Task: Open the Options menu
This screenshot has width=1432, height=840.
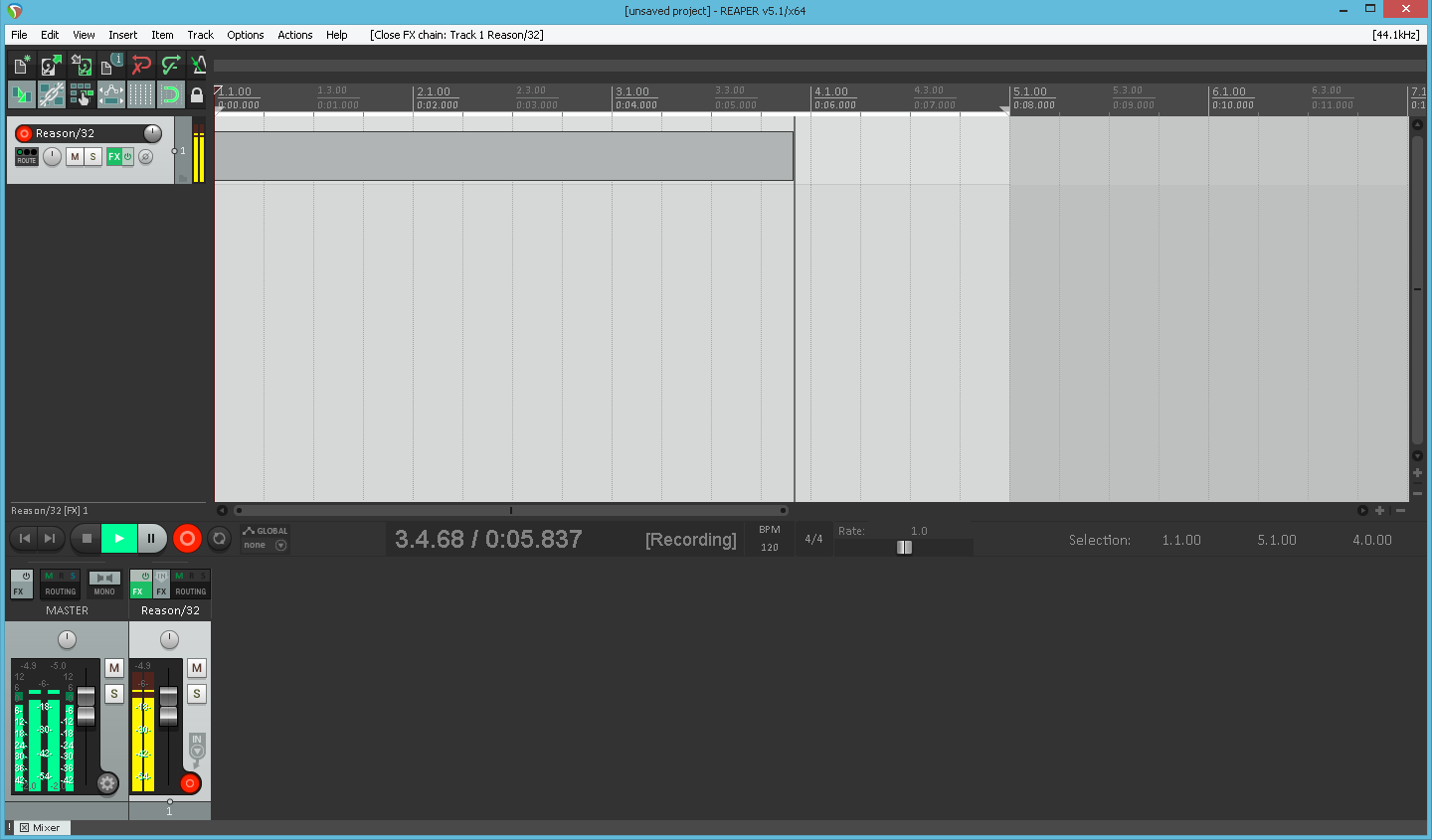Action: point(245,35)
